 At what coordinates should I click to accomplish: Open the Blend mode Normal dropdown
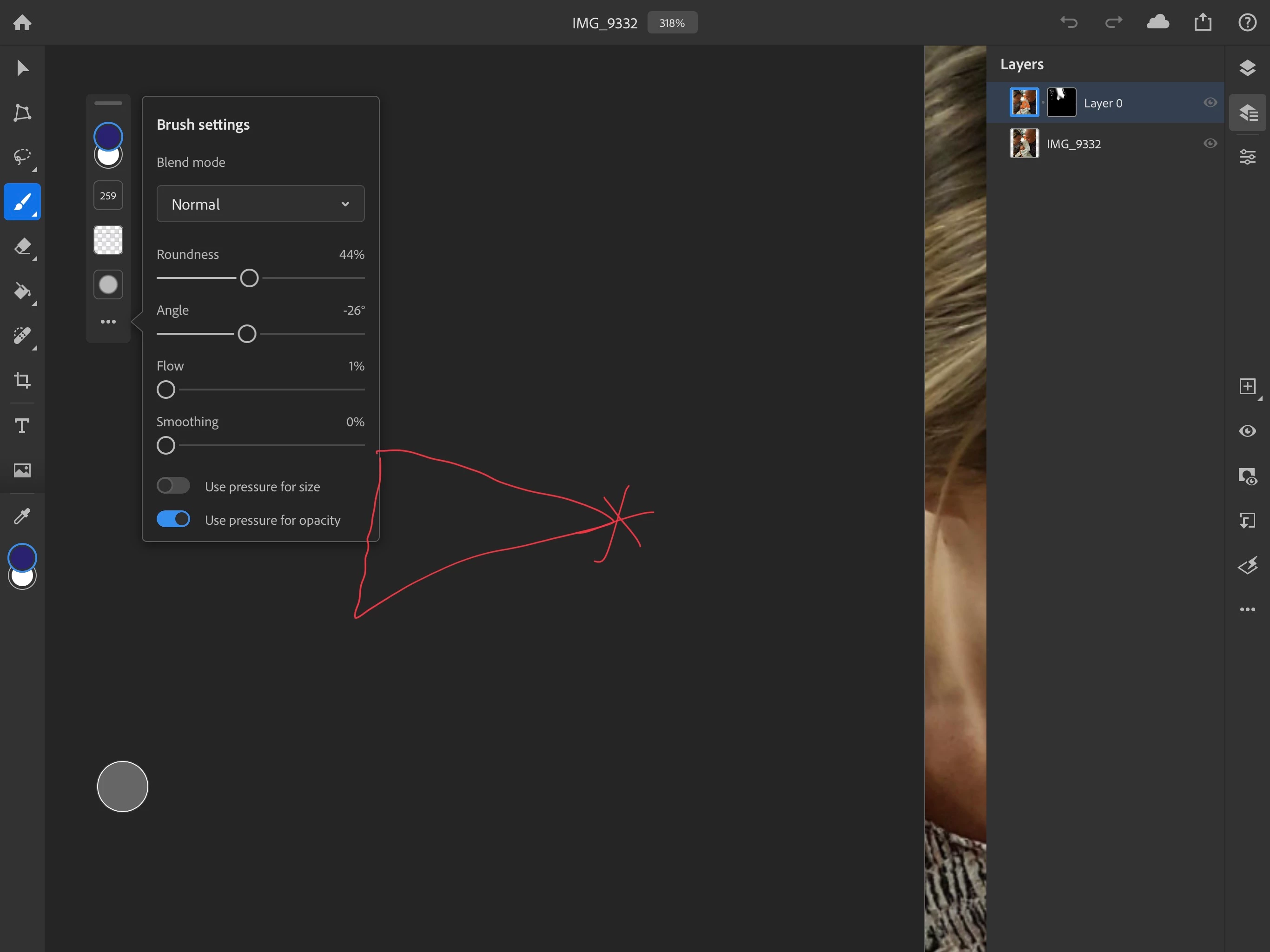pos(260,204)
